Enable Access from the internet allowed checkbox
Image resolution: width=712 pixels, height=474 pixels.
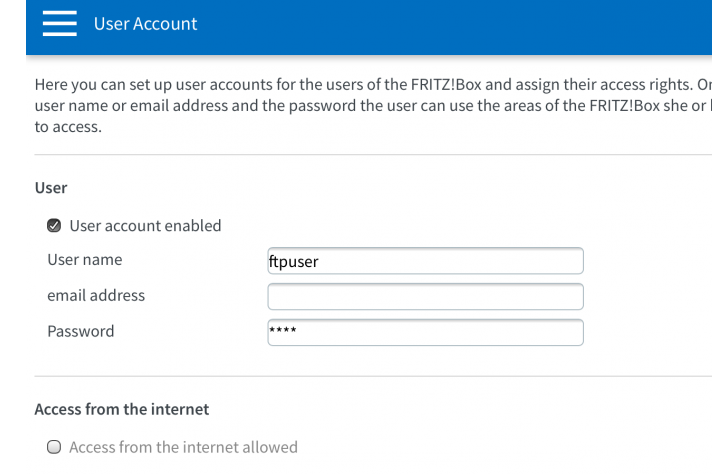click(x=54, y=447)
